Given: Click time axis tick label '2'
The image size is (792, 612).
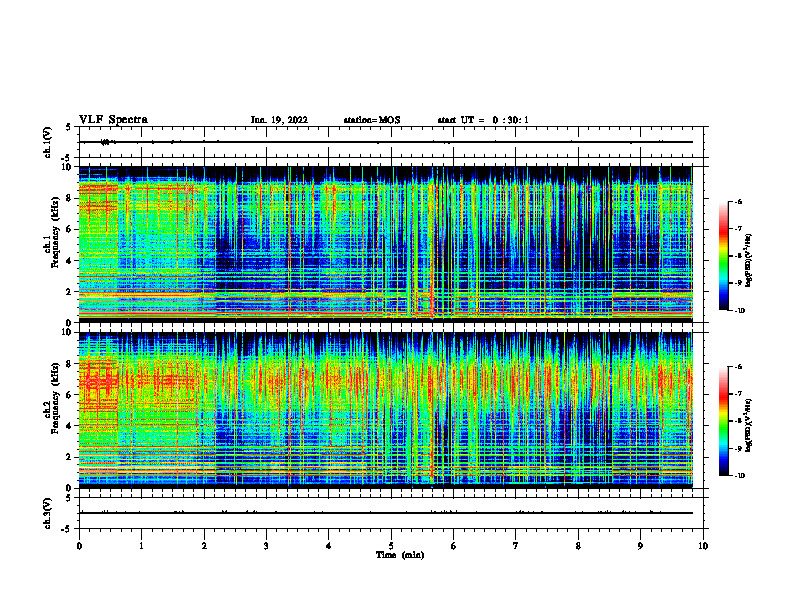Looking at the screenshot, I should [x=204, y=546].
